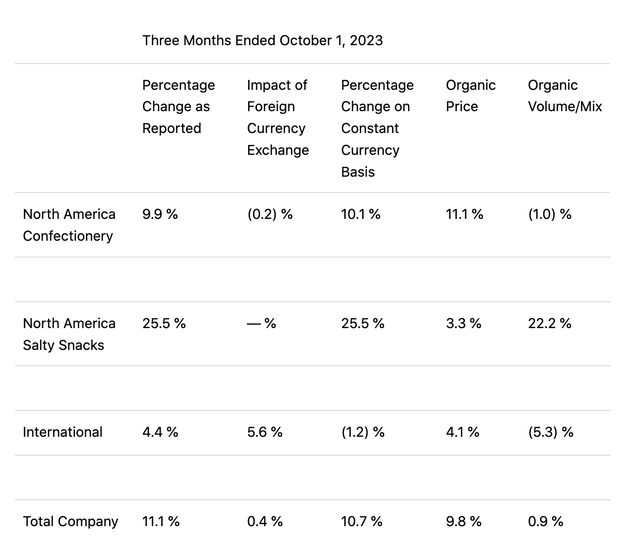Click the 22.2 % Organic Volume/Mix value
Viewport: 640px width, 546px height.
click(550, 323)
